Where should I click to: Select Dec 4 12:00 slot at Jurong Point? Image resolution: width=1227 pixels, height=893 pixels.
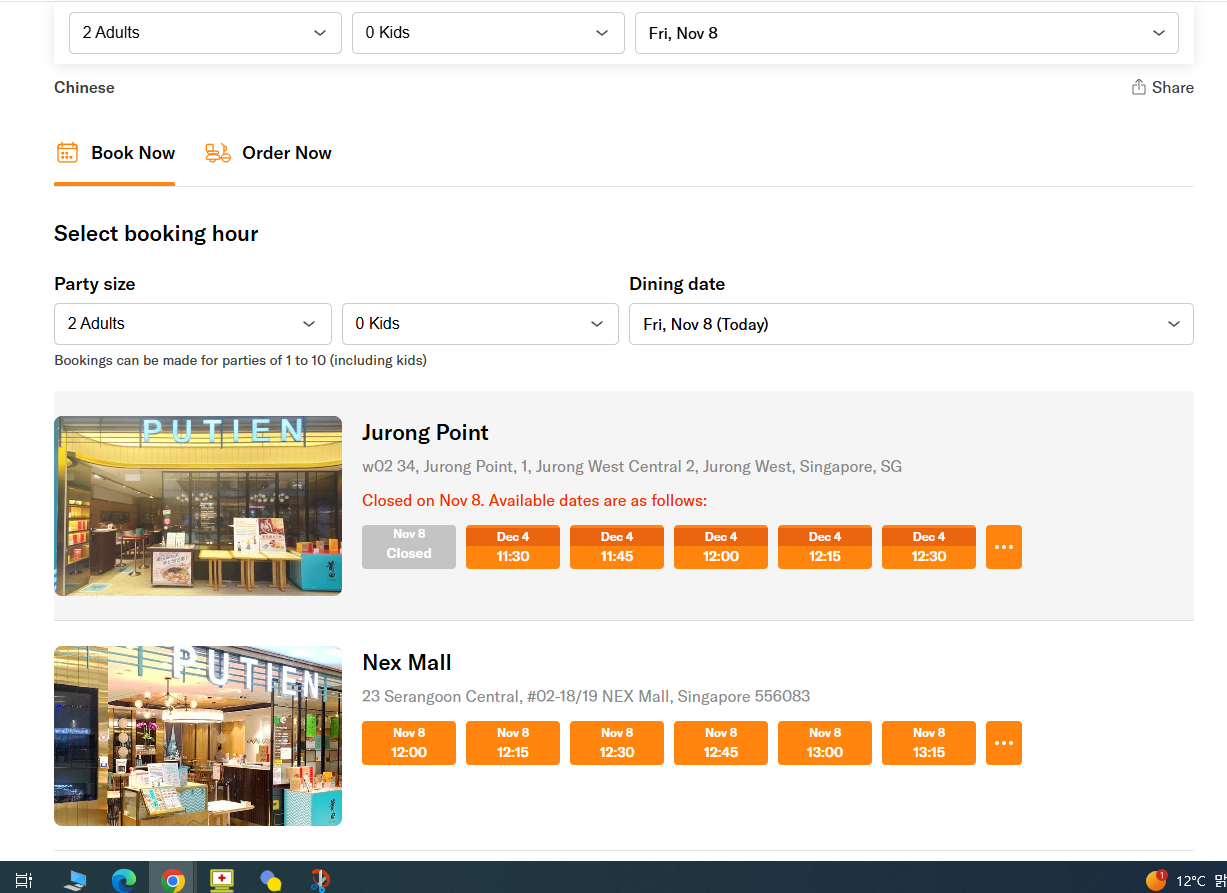pos(721,547)
